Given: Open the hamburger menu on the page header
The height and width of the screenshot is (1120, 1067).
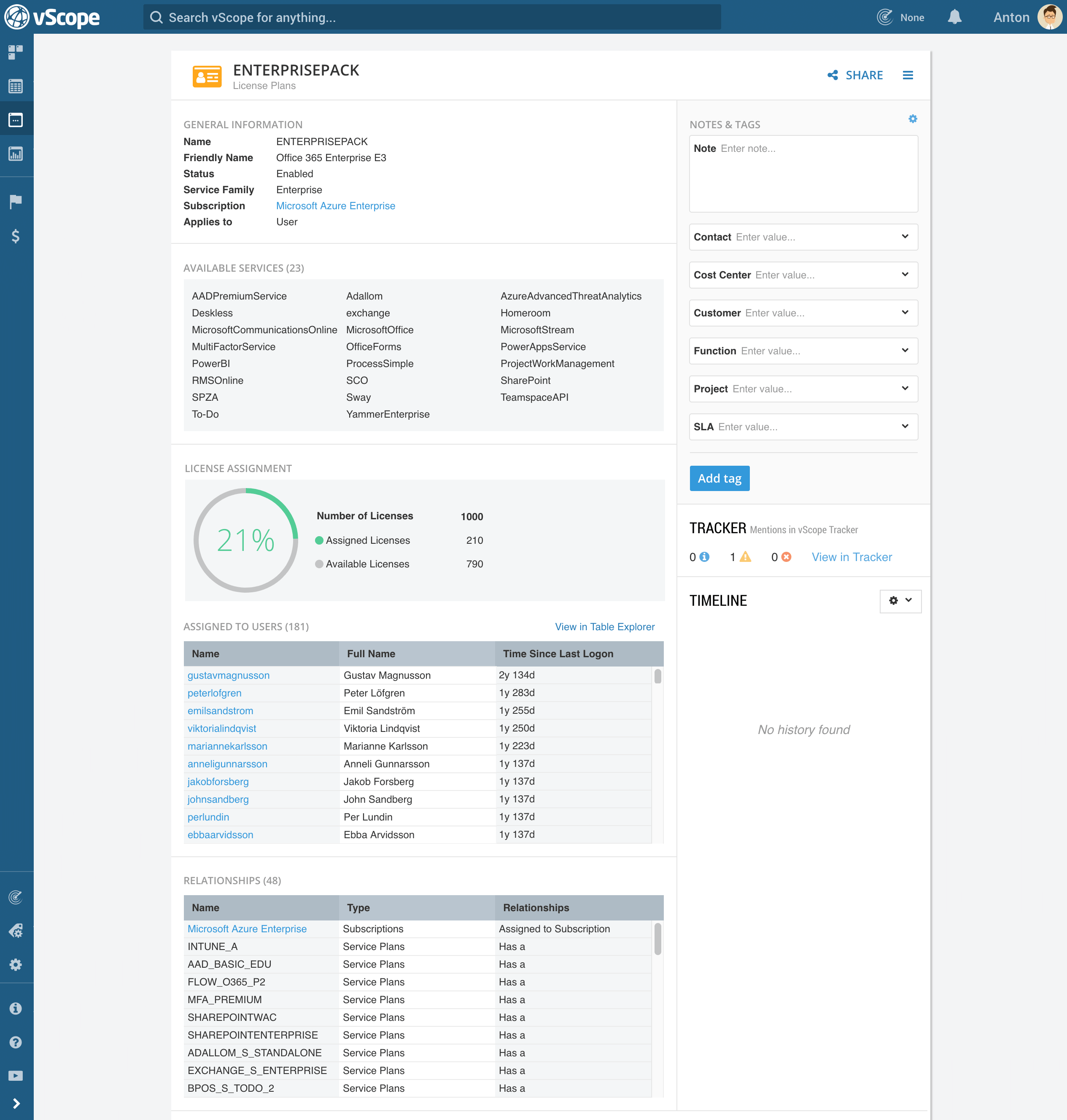Looking at the screenshot, I should click(908, 75).
